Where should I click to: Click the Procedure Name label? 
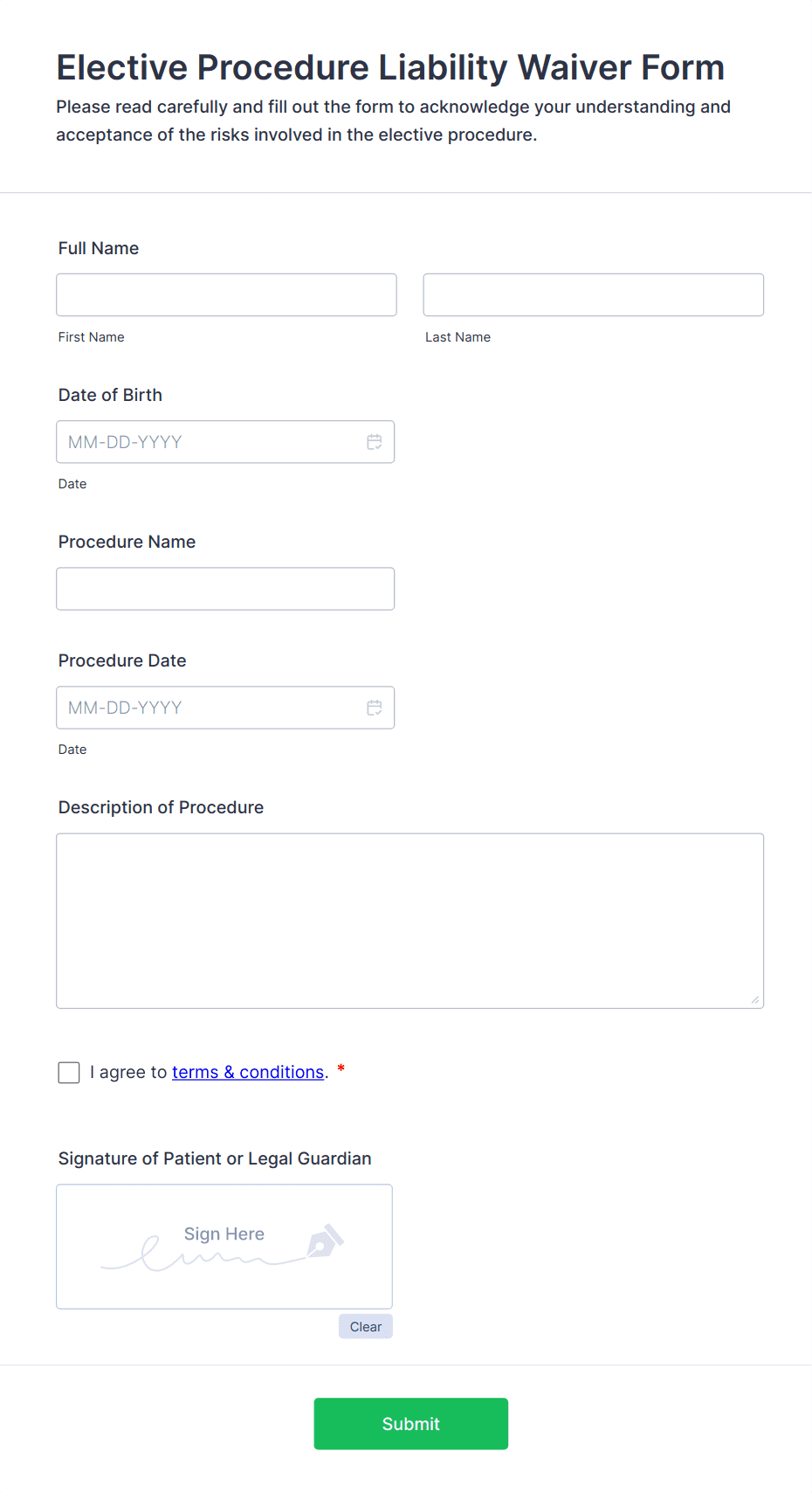tap(127, 542)
